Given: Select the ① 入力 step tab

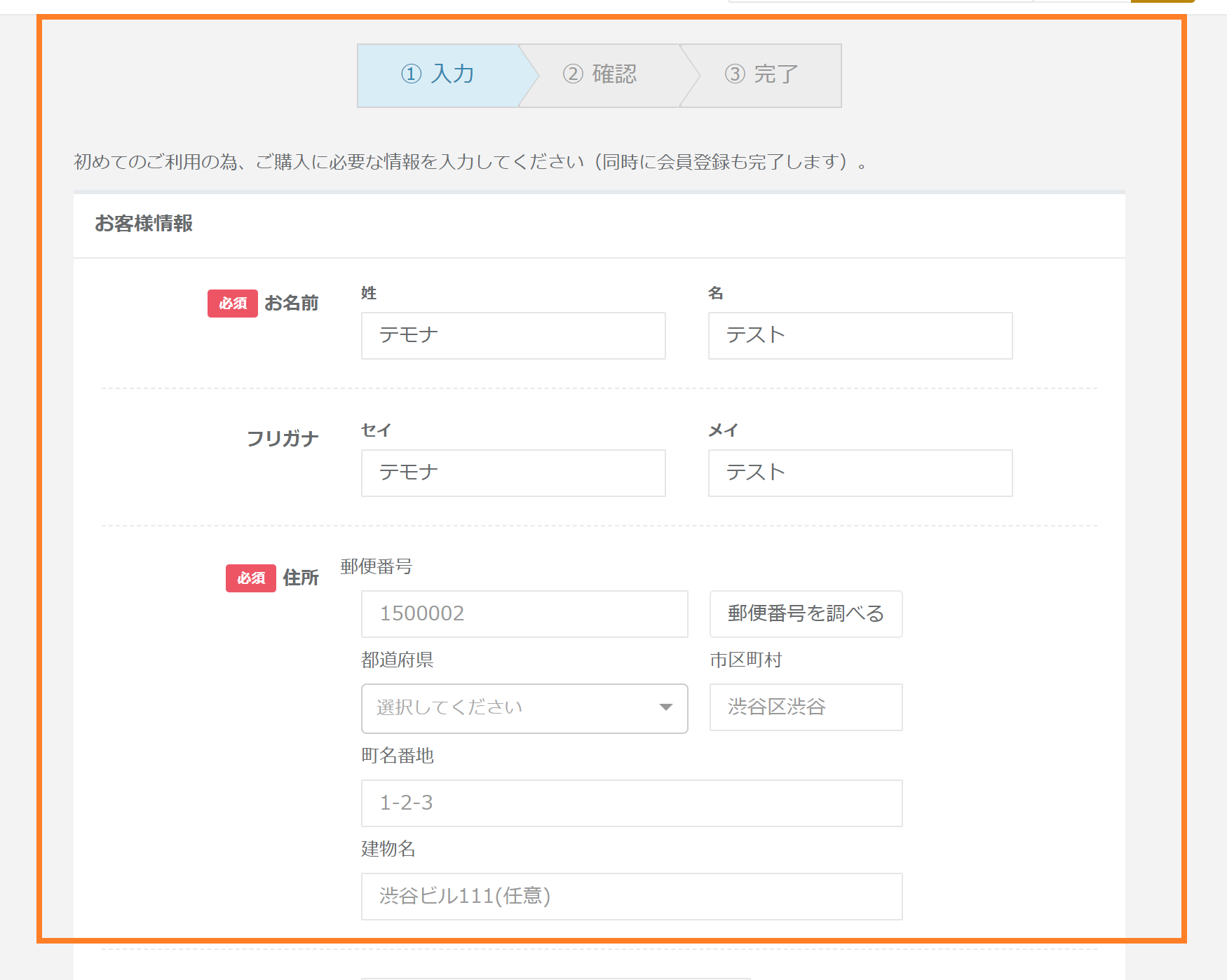Looking at the screenshot, I should coord(438,74).
